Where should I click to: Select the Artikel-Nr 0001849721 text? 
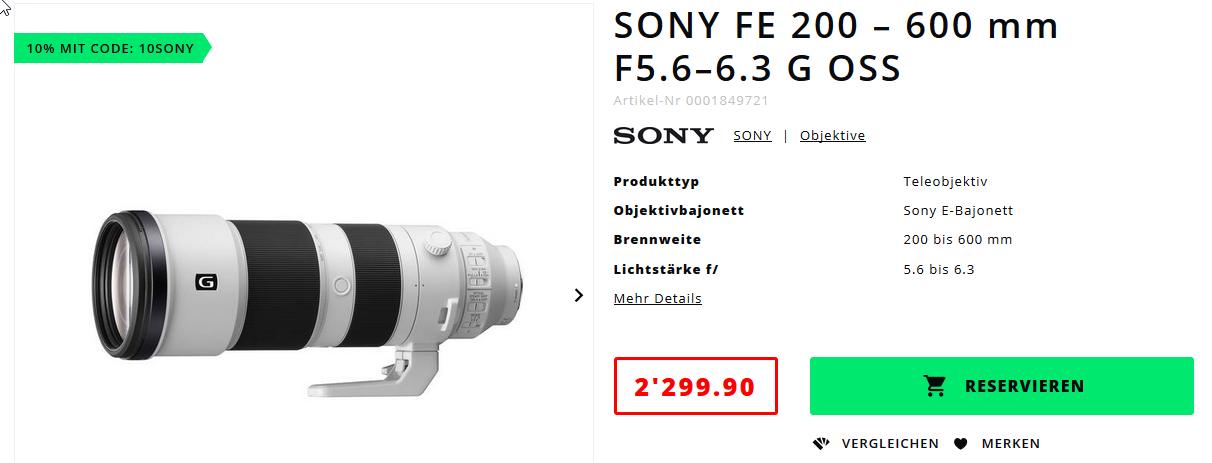pyautogui.click(x=691, y=100)
